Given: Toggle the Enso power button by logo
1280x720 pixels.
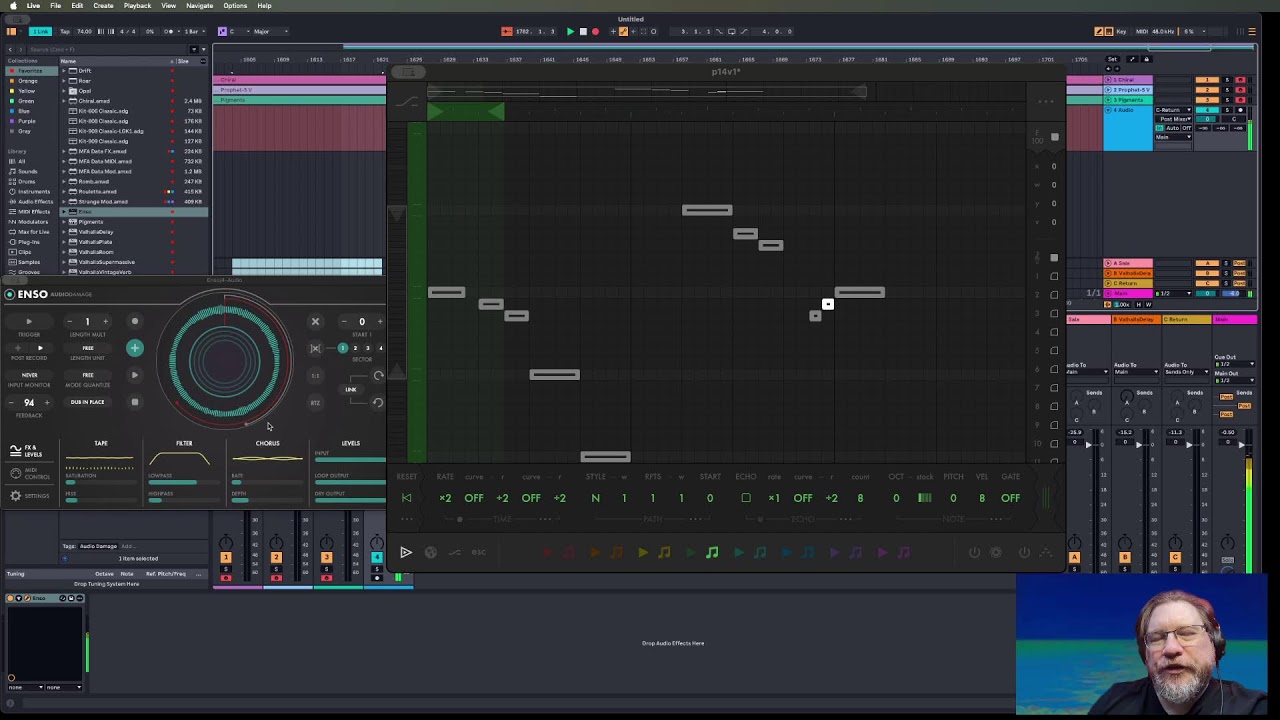Looking at the screenshot, I should coord(9,294).
